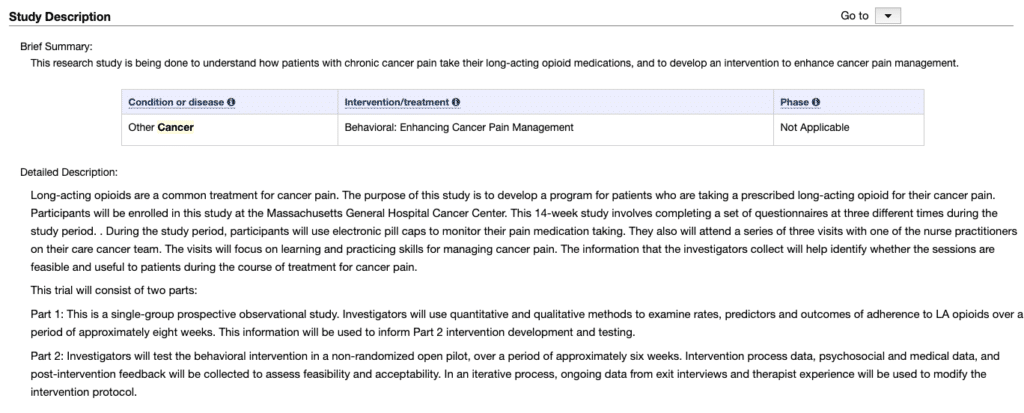Image resolution: width=1024 pixels, height=413 pixels.
Task: Click the Go to label
Action: [x=854, y=16]
